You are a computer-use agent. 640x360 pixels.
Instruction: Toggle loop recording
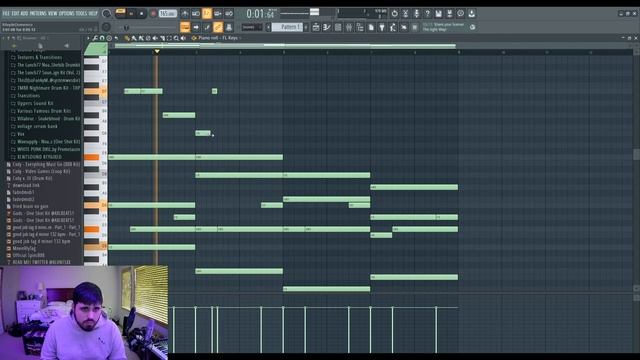click(x=229, y=13)
